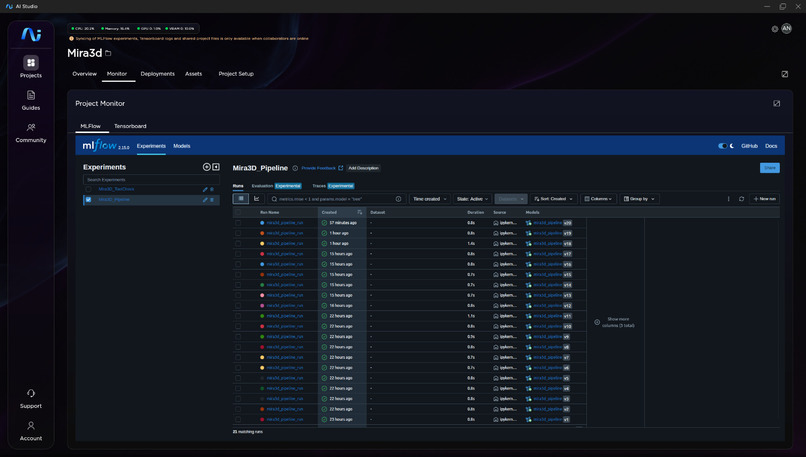Switch runs to chart view
The height and width of the screenshot is (457, 806).
tap(257, 198)
